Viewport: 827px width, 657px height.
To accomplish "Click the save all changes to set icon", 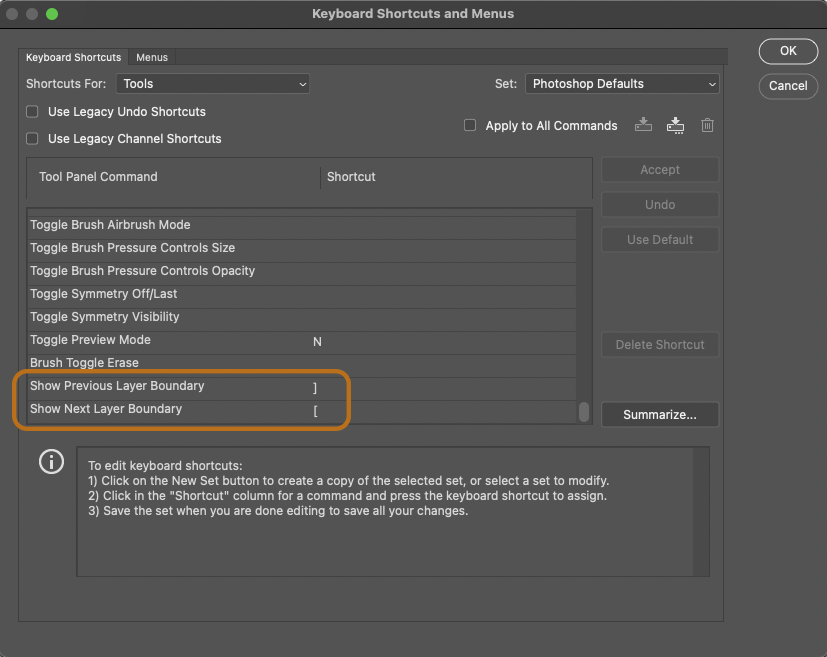I will point(675,124).
